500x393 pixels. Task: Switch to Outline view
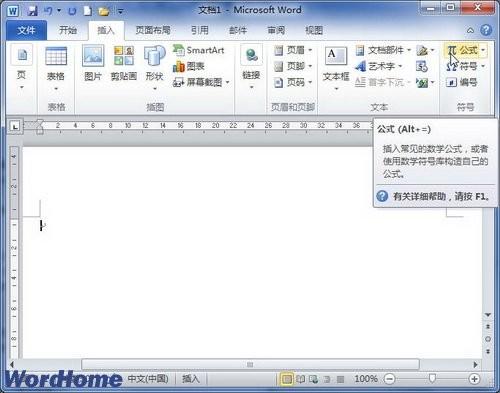click(327, 379)
